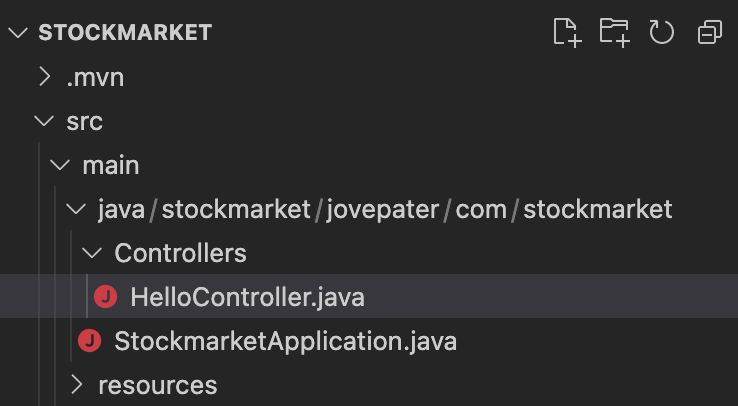
Task: Open the HelloController.java file
Action: coord(247,297)
